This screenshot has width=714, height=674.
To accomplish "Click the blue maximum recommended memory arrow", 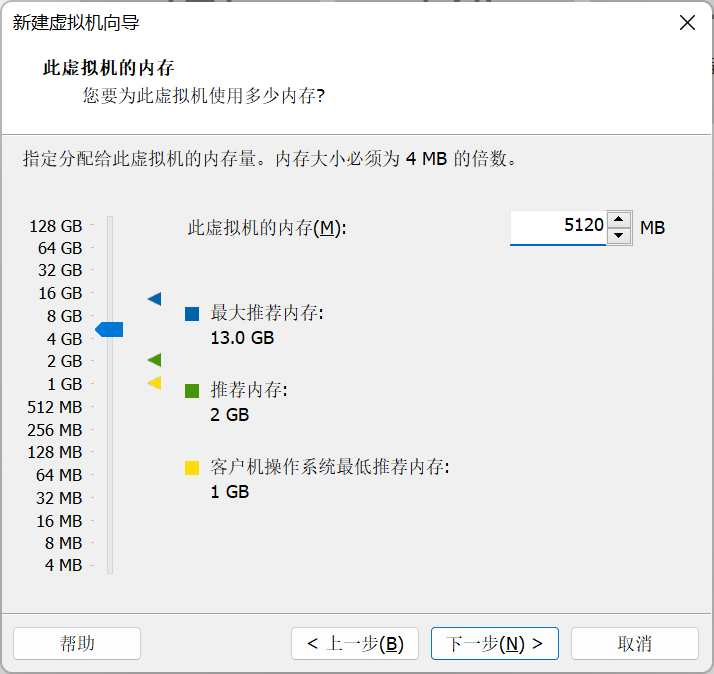I will point(154,298).
